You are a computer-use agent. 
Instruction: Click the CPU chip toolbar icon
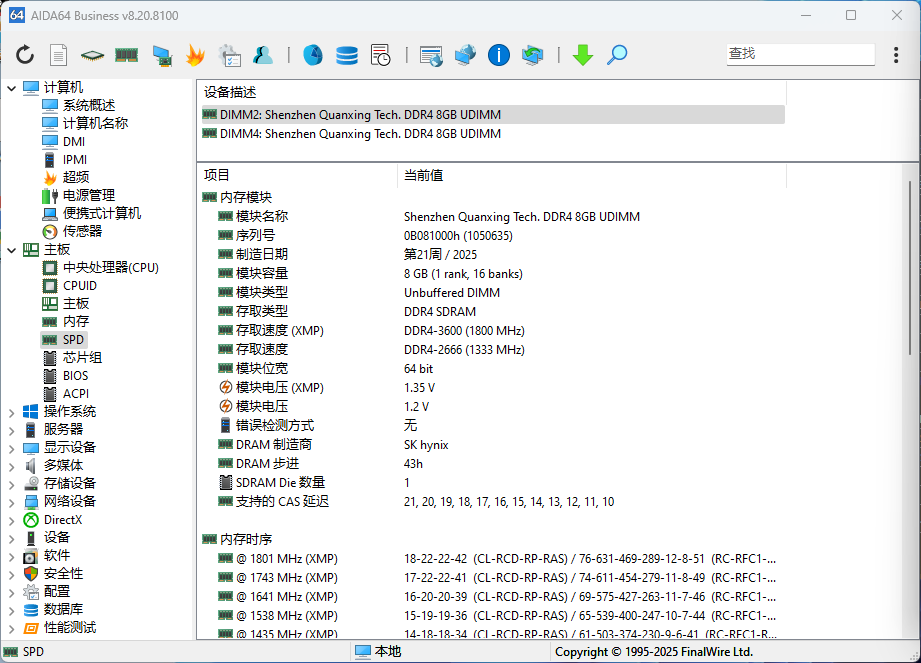[x=92, y=56]
